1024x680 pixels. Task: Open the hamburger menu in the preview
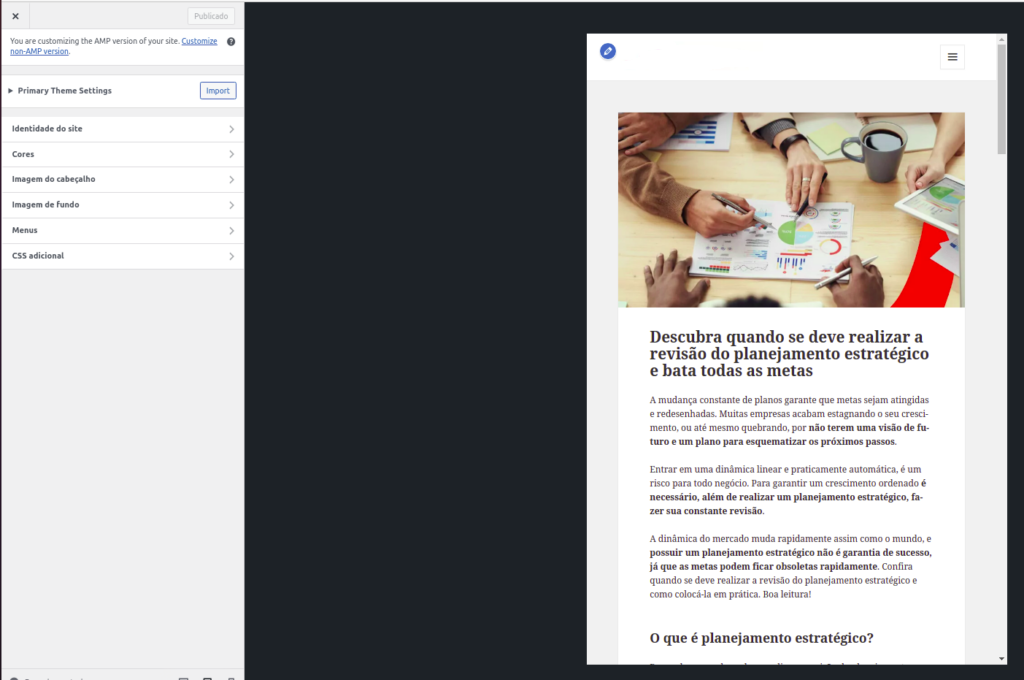pos(952,57)
